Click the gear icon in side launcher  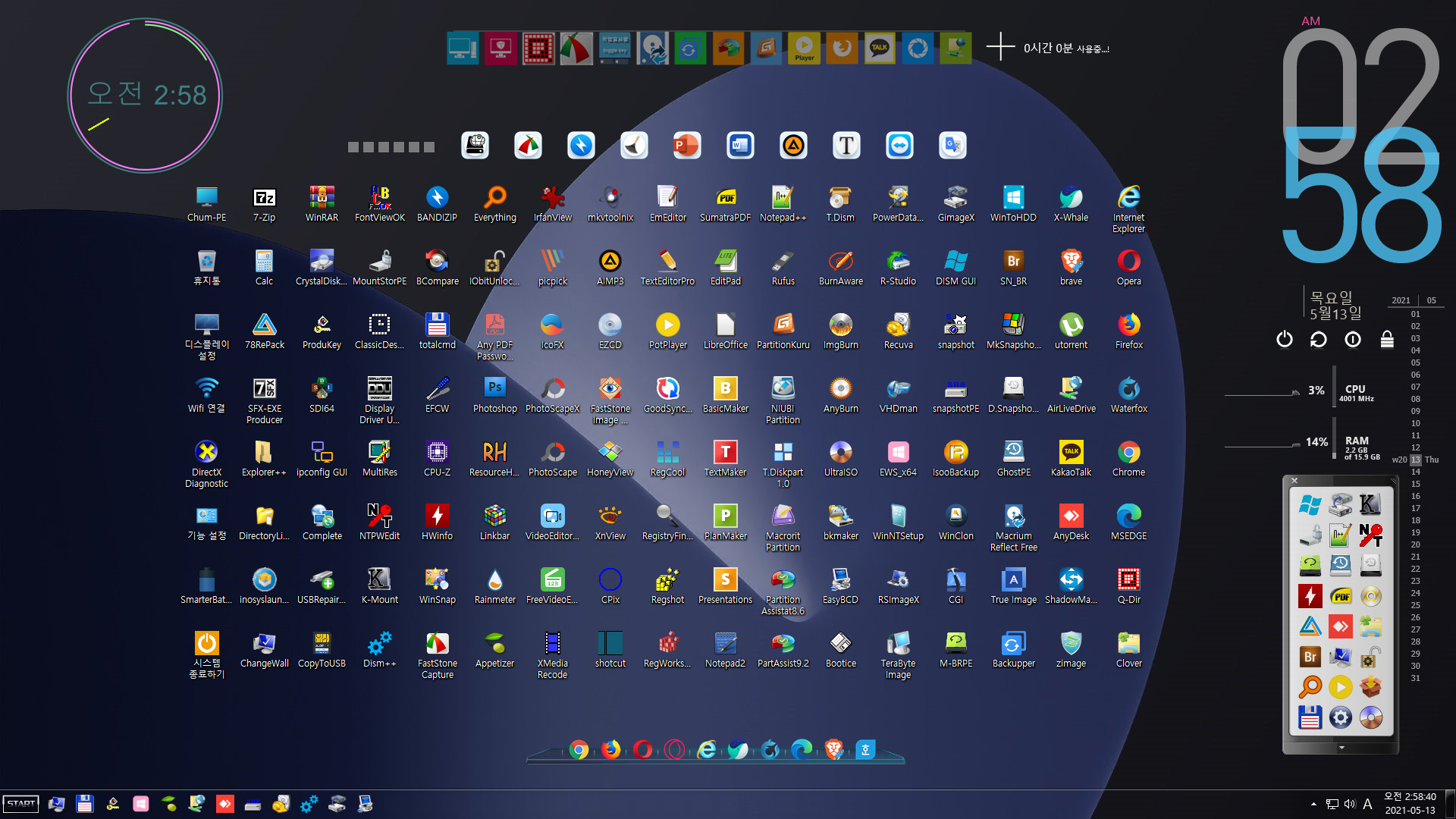(x=1340, y=717)
